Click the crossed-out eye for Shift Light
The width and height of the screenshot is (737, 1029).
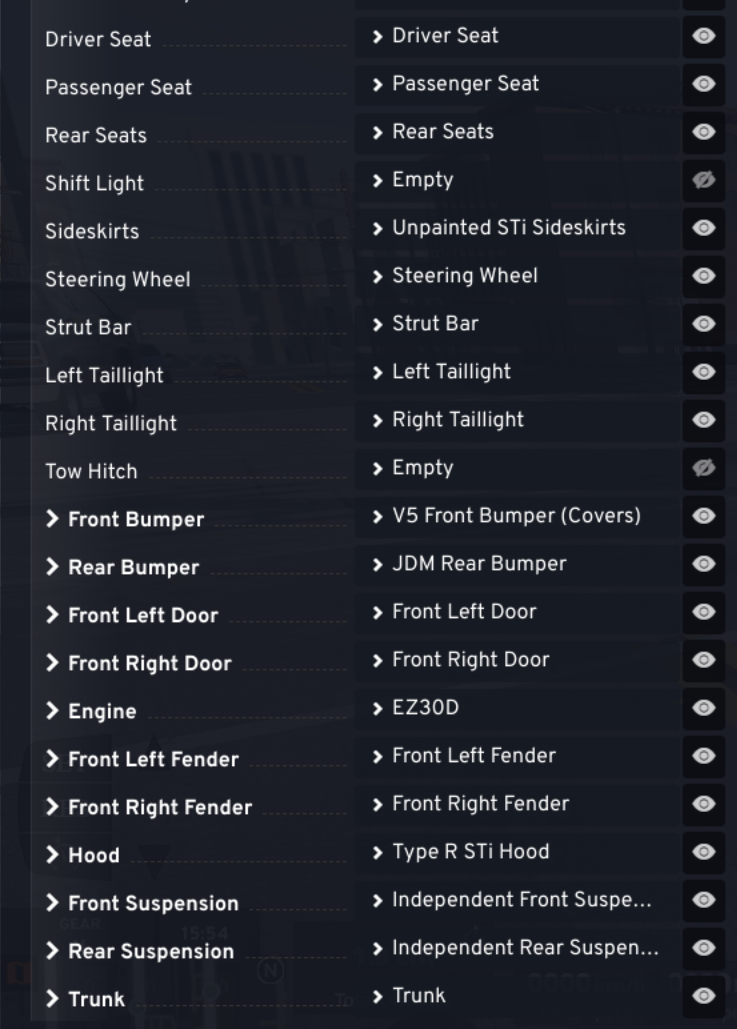pyautogui.click(x=704, y=180)
